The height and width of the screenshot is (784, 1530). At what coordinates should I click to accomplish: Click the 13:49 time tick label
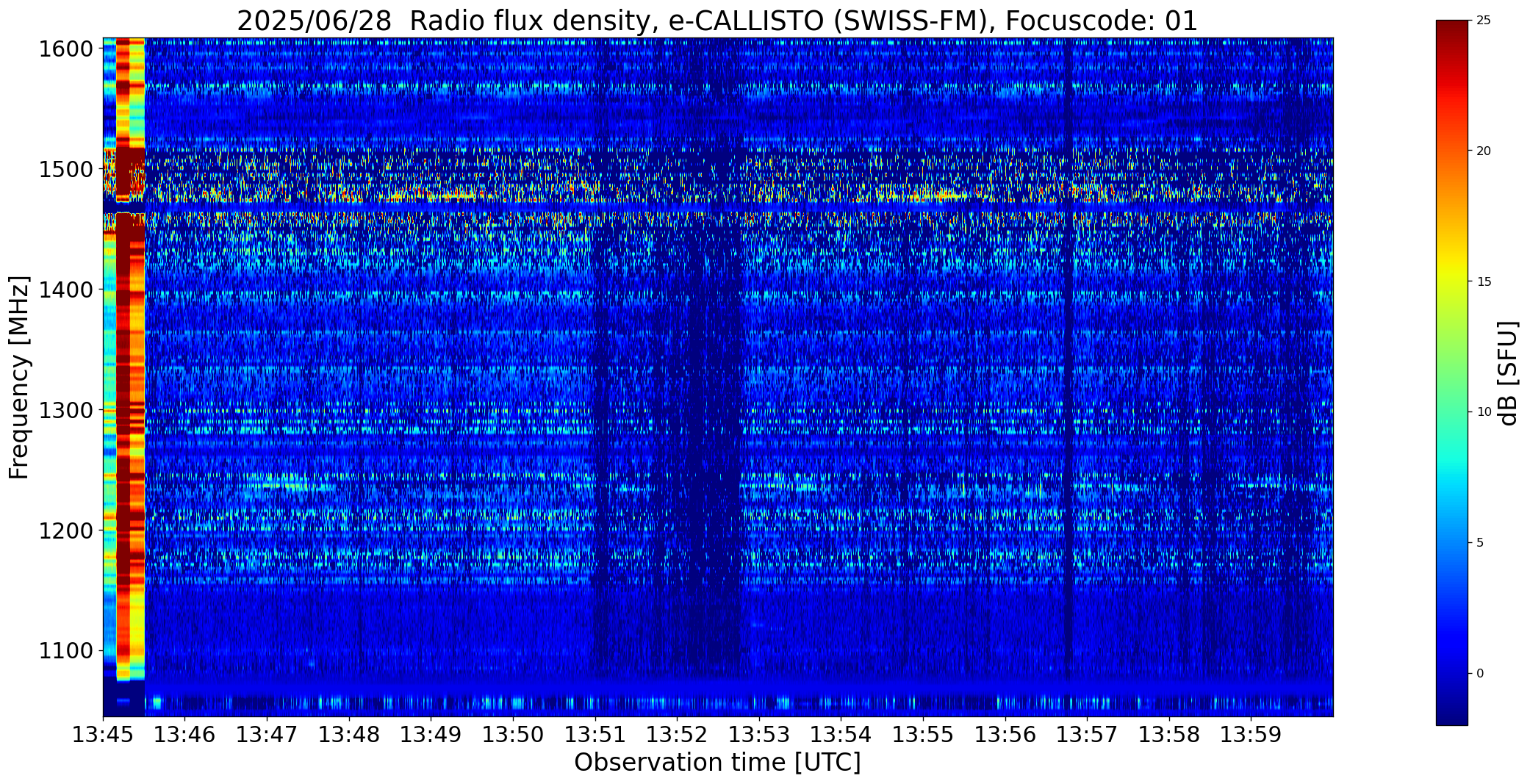point(431,735)
